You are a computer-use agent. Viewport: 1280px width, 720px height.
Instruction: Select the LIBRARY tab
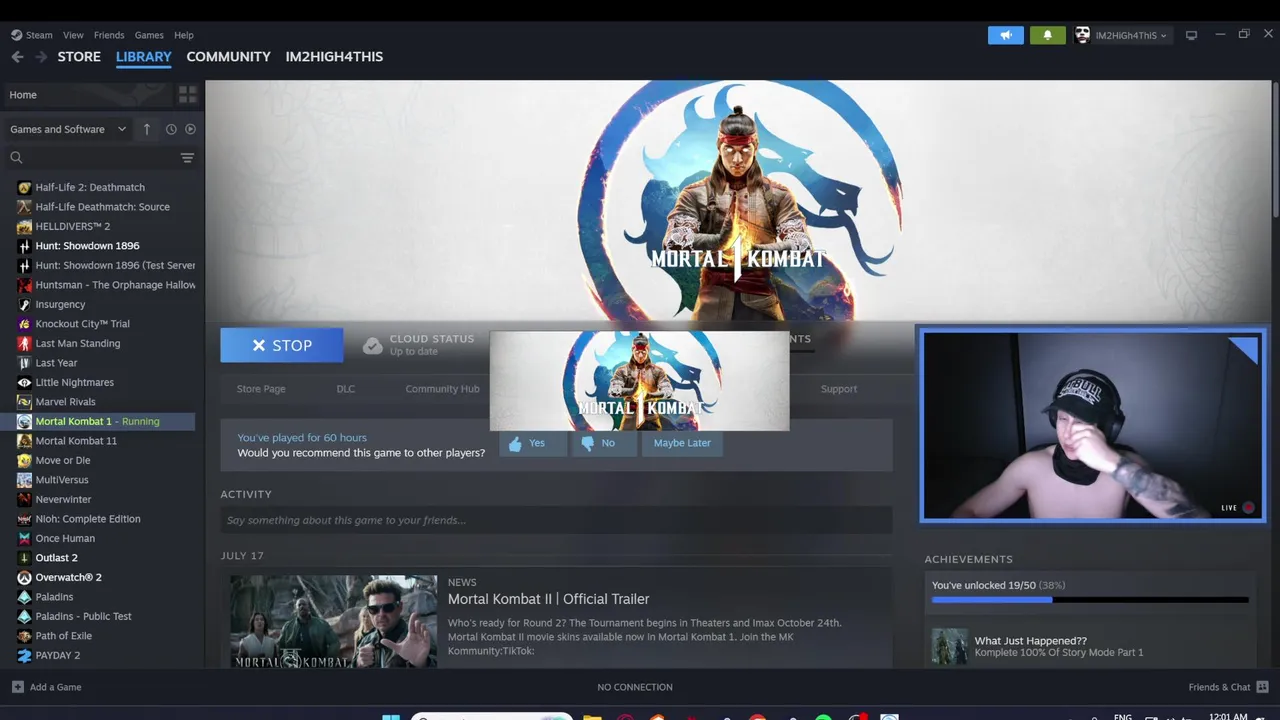pos(144,57)
